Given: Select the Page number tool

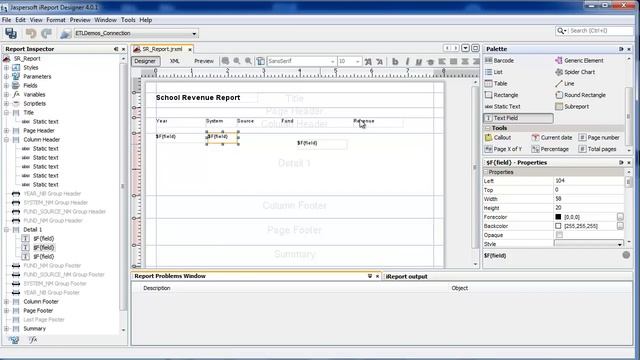Looking at the screenshot, I should (599, 138).
